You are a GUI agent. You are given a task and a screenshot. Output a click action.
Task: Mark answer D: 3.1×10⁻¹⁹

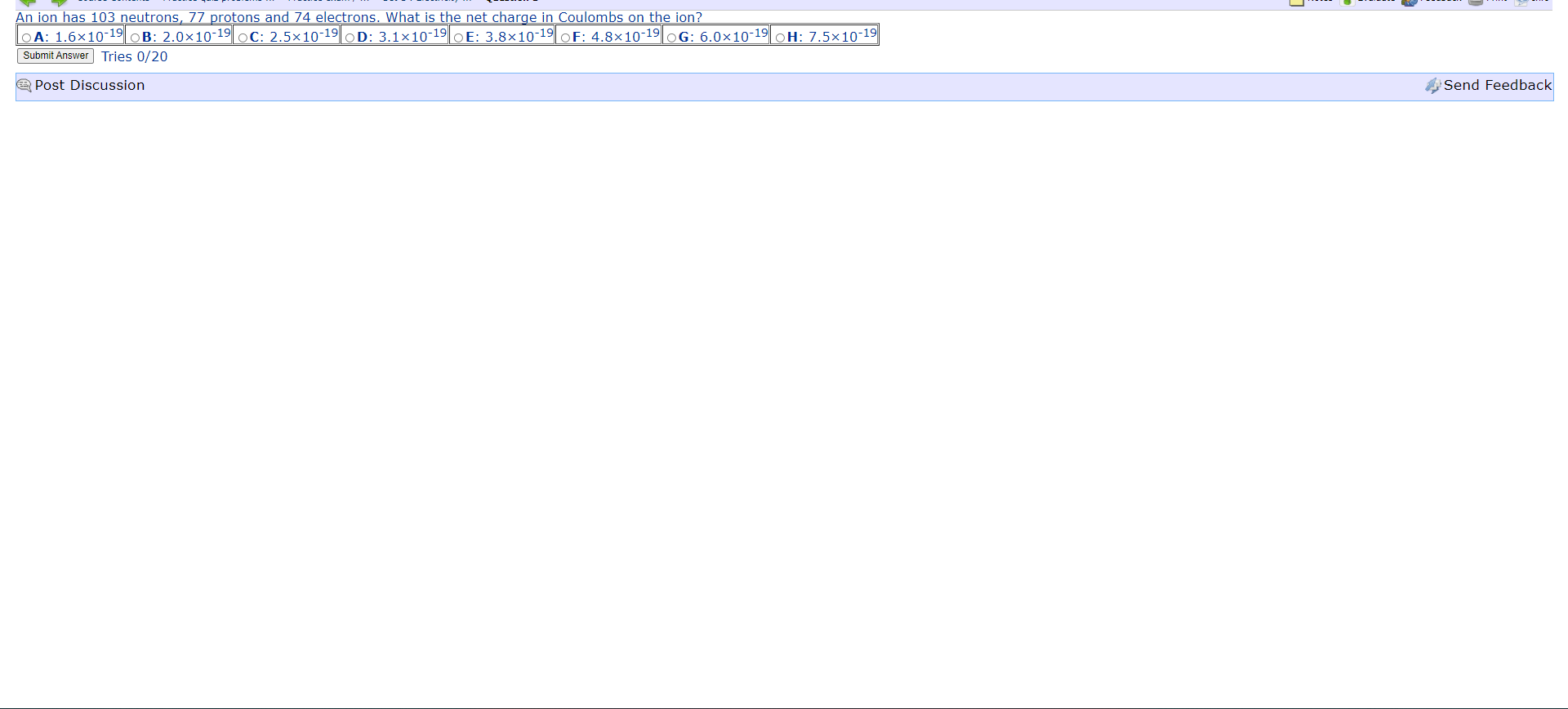tap(350, 38)
